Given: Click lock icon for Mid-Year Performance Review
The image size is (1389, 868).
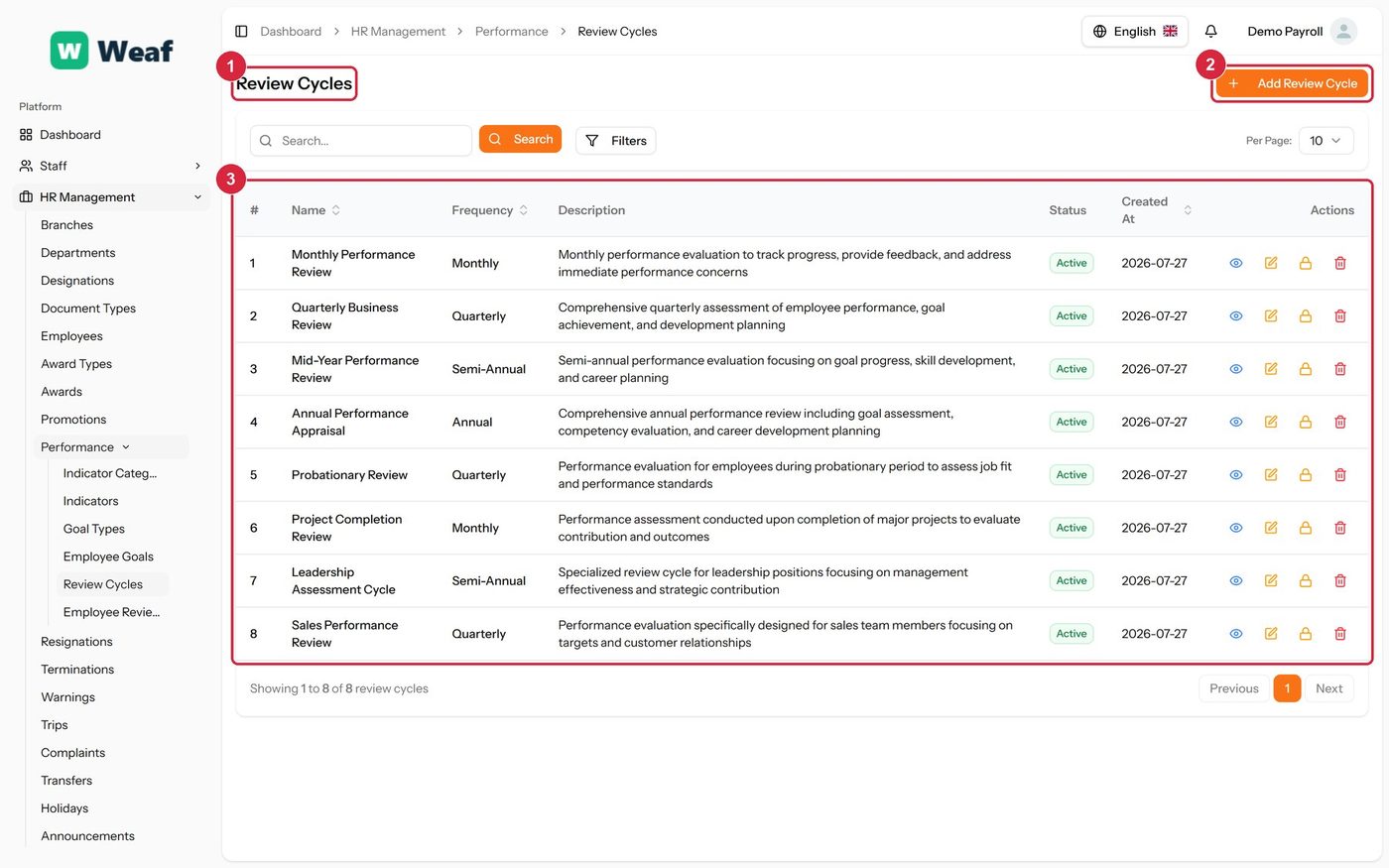Looking at the screenshot, I should click(x=1306, y=369).
